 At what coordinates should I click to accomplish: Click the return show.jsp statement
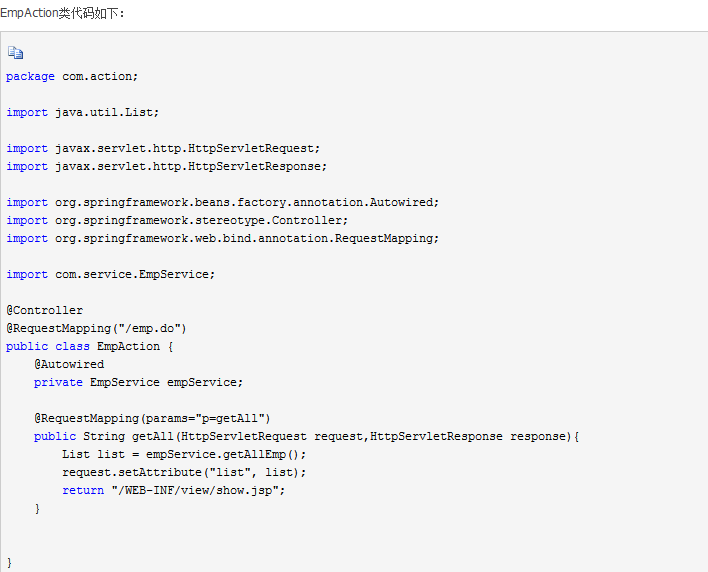point(173,491)
